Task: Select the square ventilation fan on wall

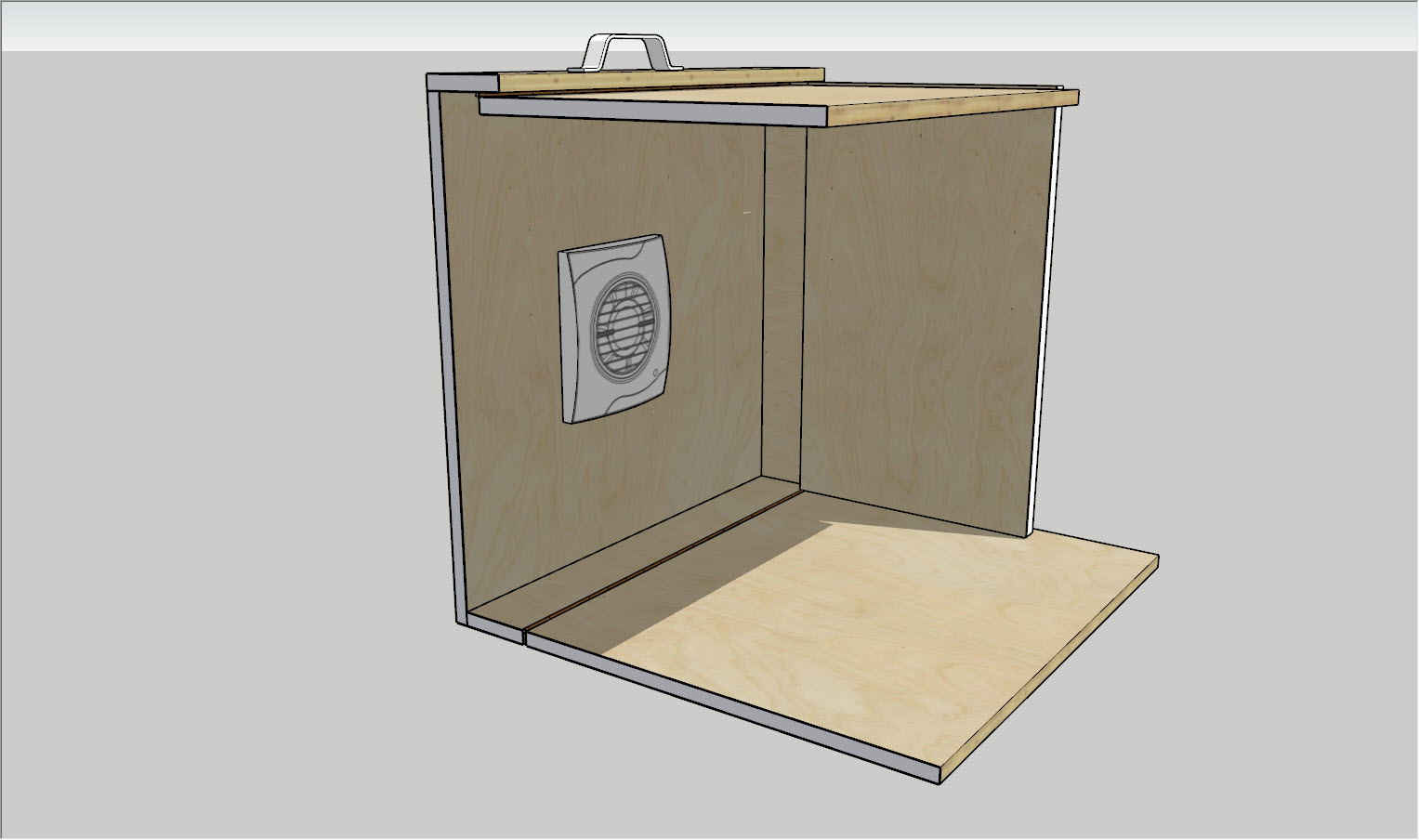Action: 612,328
